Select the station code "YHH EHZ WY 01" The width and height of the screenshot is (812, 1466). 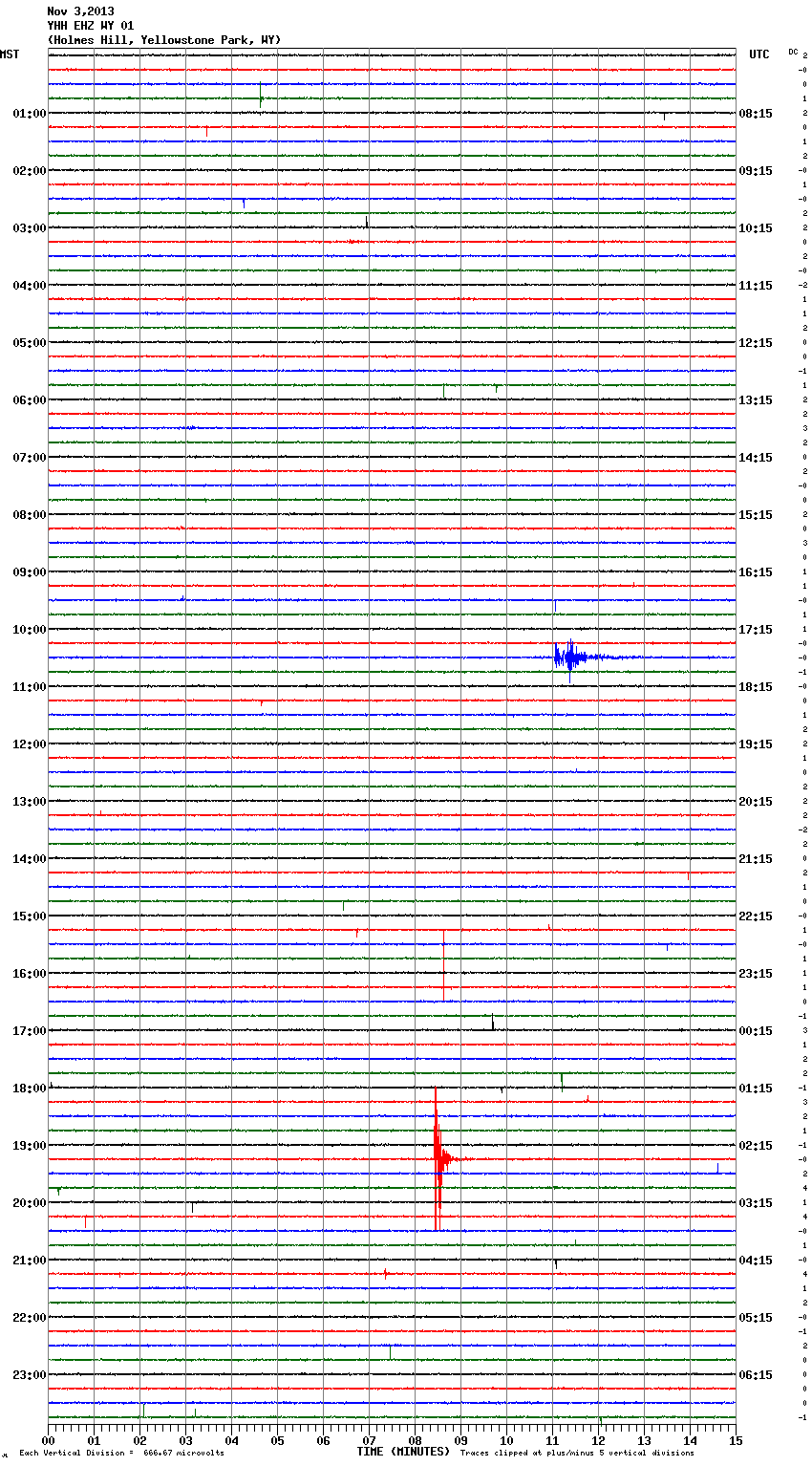91,26
